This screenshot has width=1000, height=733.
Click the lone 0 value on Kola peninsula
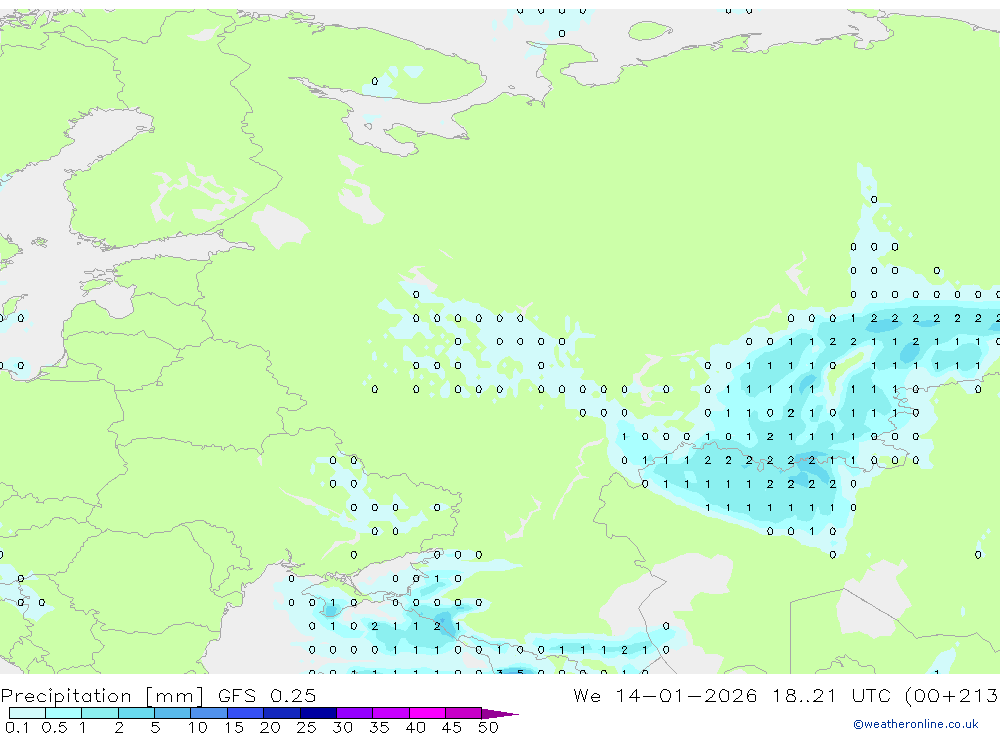(374, 81)
